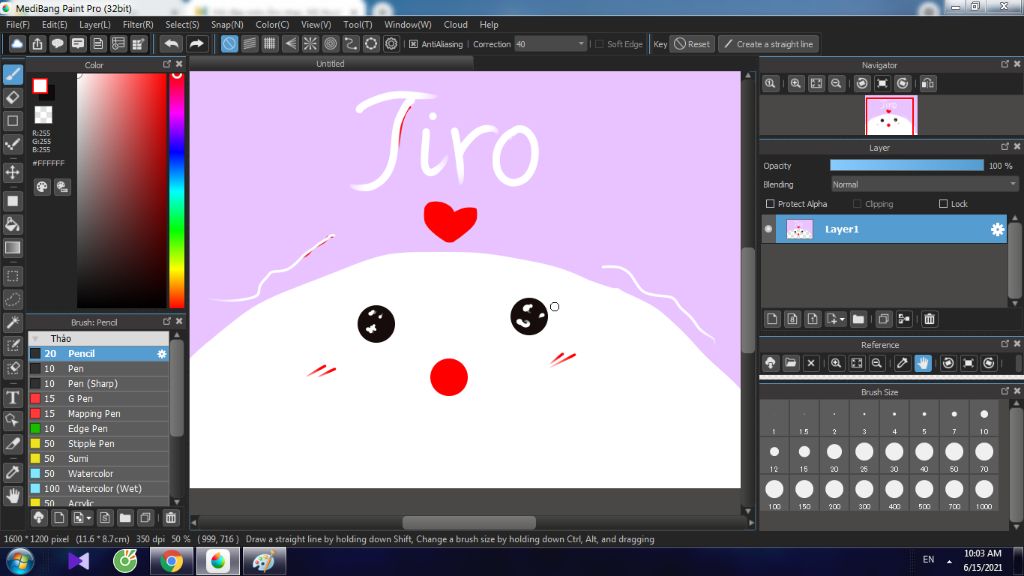Collapse the Thảo brush group
The height and width of the screenshot is (576, 1024).
point(35,339)
